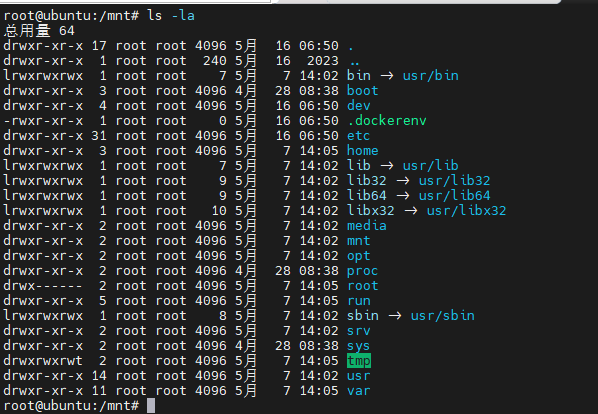Screen dimensions: 598x414
Task: Click the media directory name
Action: (367, 226)
